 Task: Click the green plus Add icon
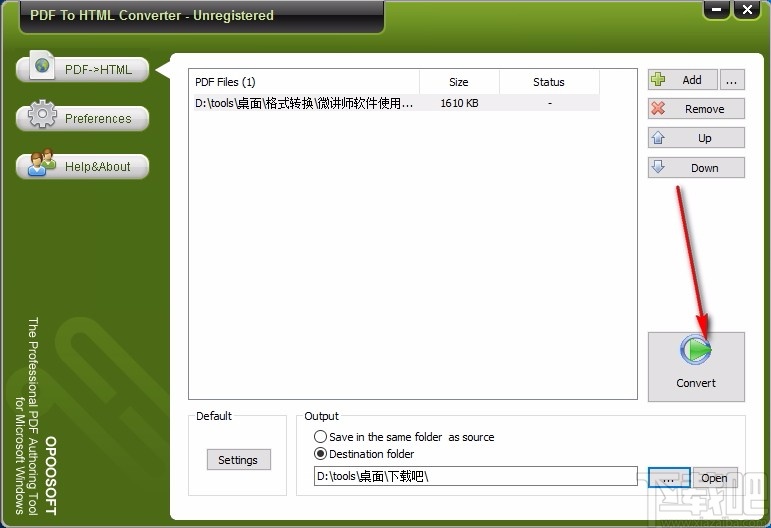coord(658,79)
